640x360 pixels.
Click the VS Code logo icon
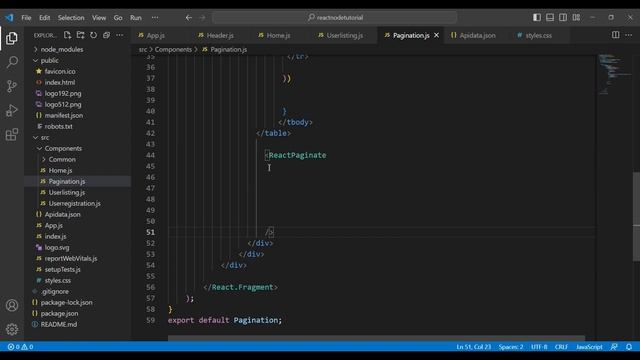point(9,18)
